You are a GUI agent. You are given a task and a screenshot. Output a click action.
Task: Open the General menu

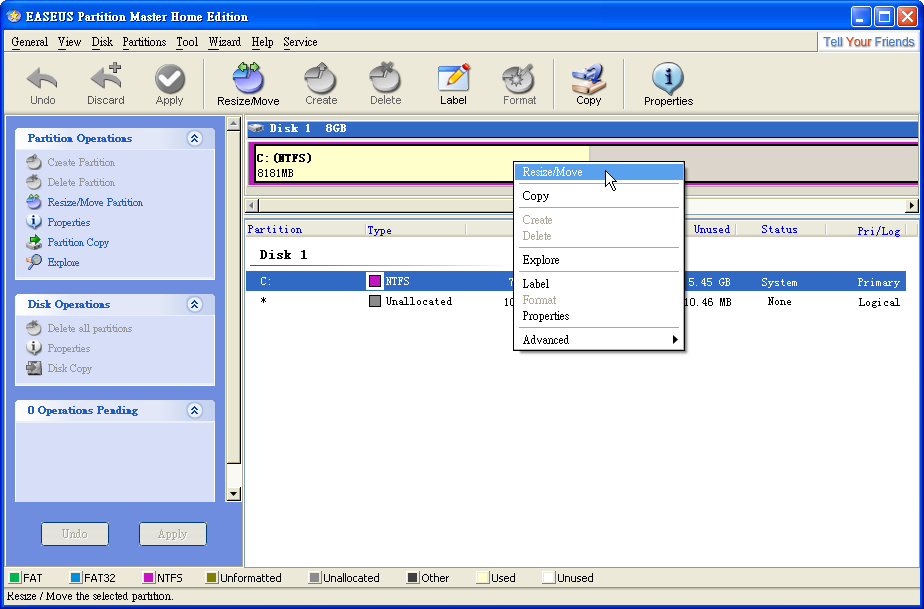pyautogui.click(x=29, y=42)
